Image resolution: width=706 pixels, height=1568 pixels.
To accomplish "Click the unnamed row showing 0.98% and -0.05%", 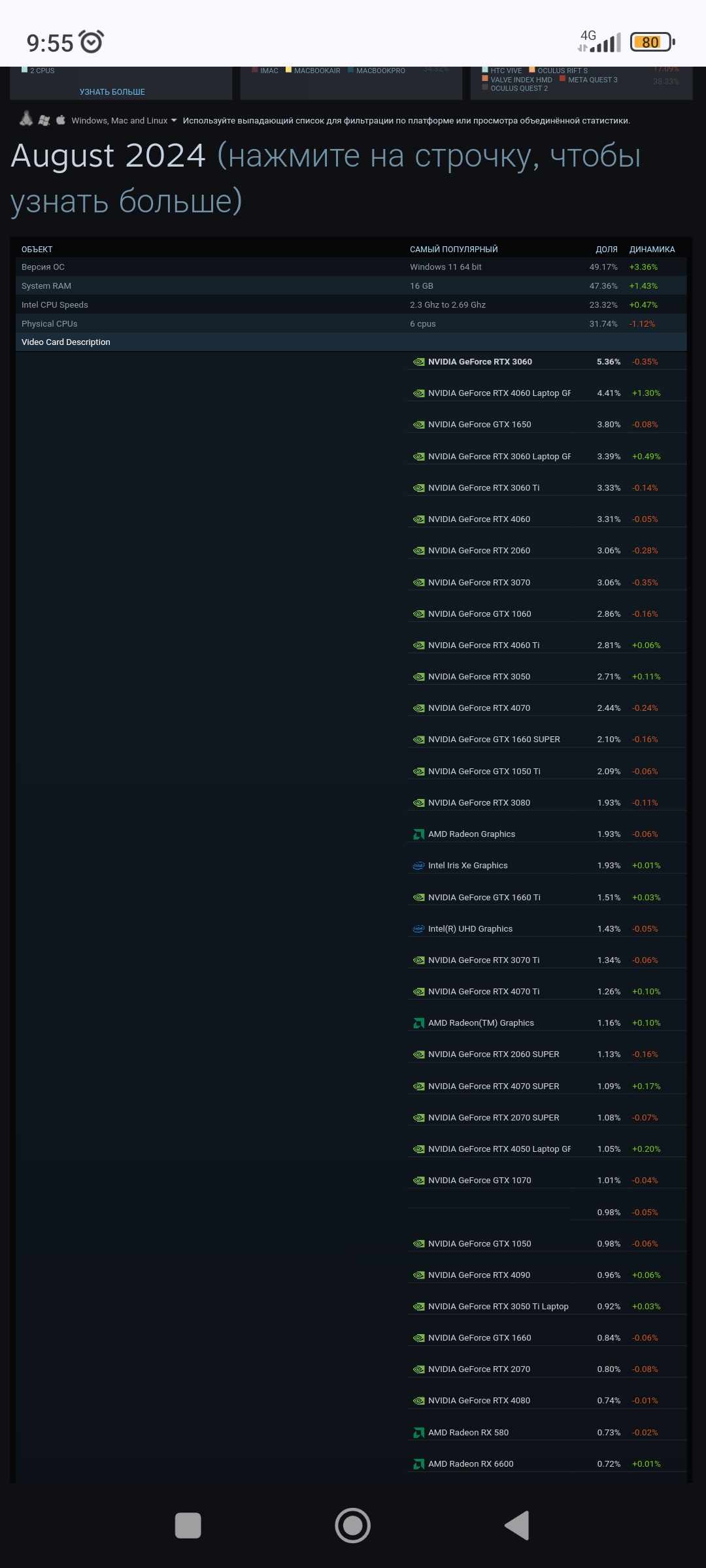I will point(546,1213).
